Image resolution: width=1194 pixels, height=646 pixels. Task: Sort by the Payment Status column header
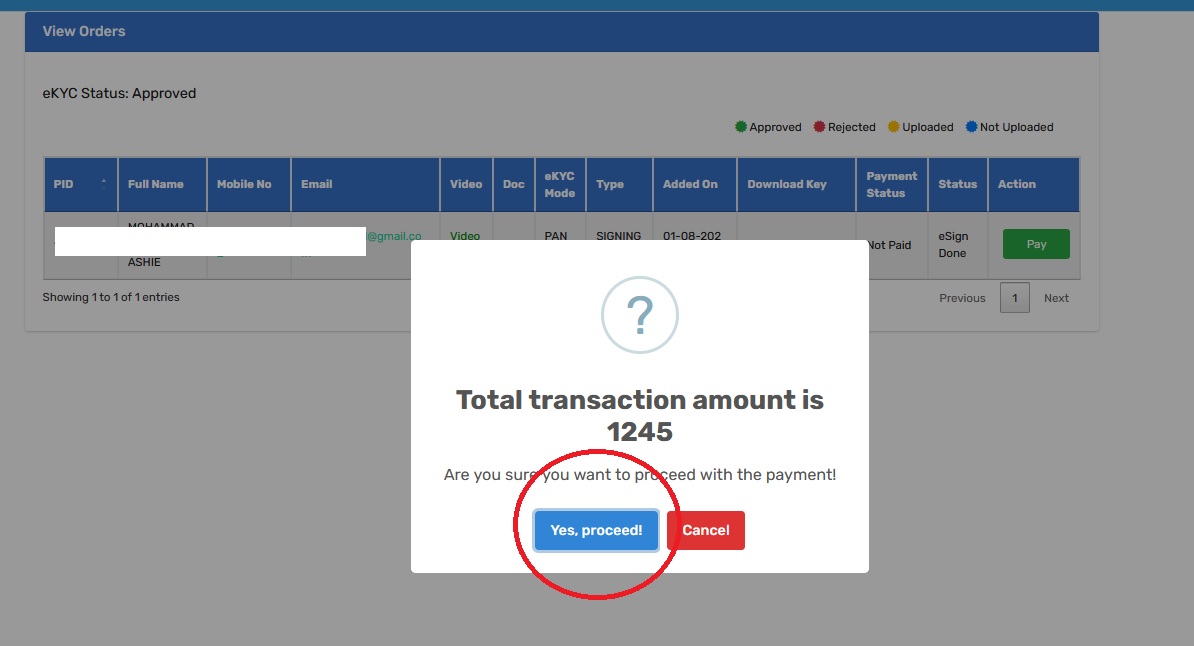point(891,184)
